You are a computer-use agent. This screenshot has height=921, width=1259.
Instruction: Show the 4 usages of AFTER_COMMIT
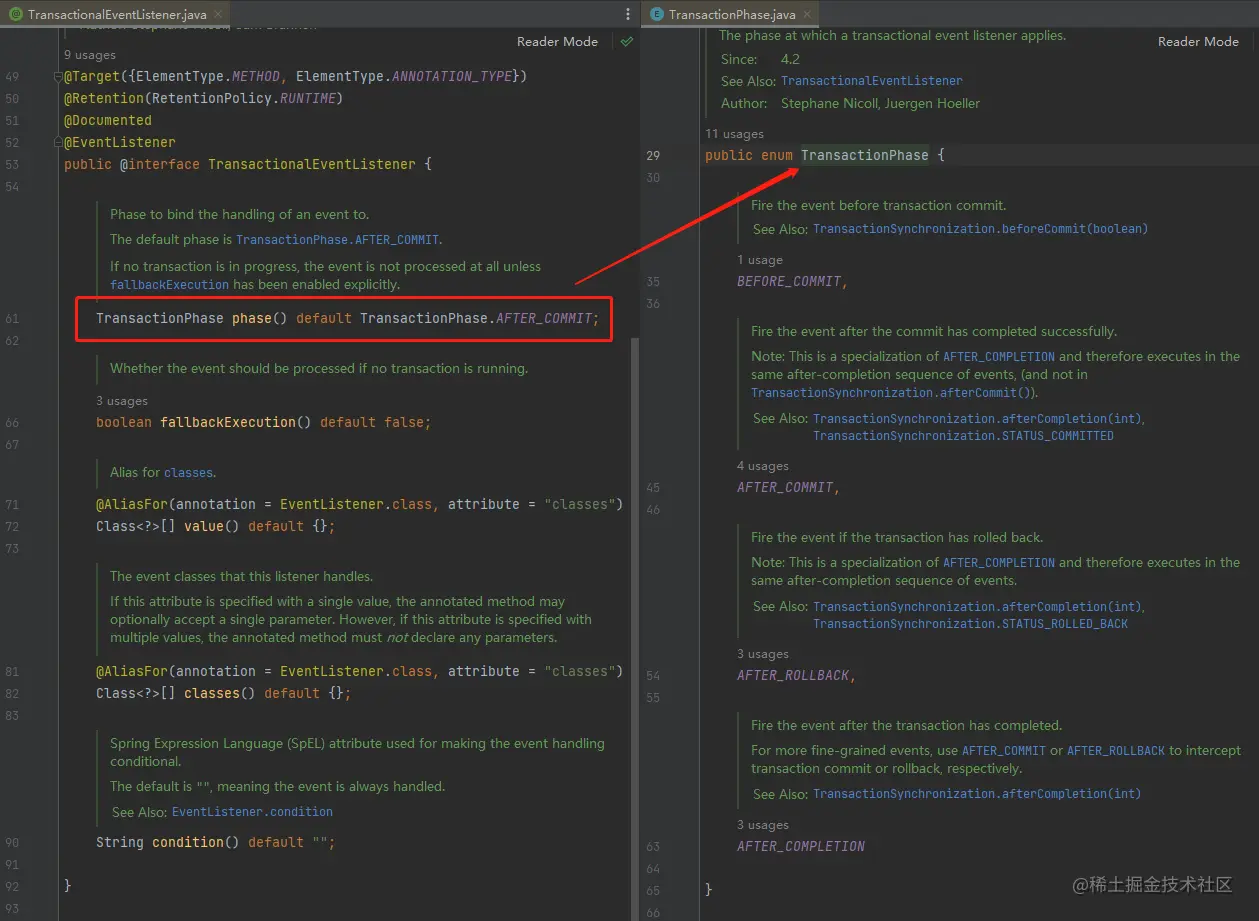click(763, 466)
